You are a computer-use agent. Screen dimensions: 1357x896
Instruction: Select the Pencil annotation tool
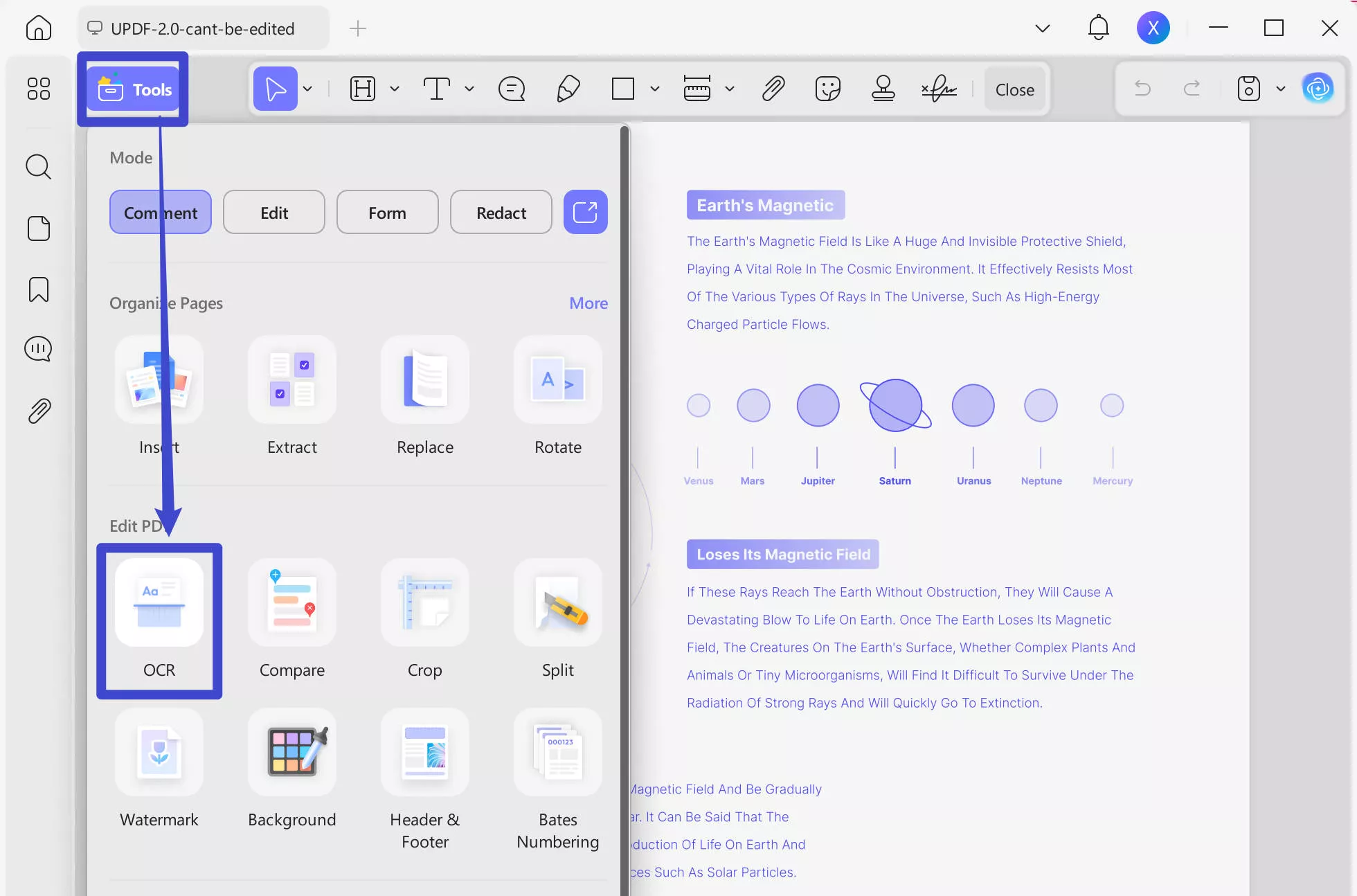568,89
